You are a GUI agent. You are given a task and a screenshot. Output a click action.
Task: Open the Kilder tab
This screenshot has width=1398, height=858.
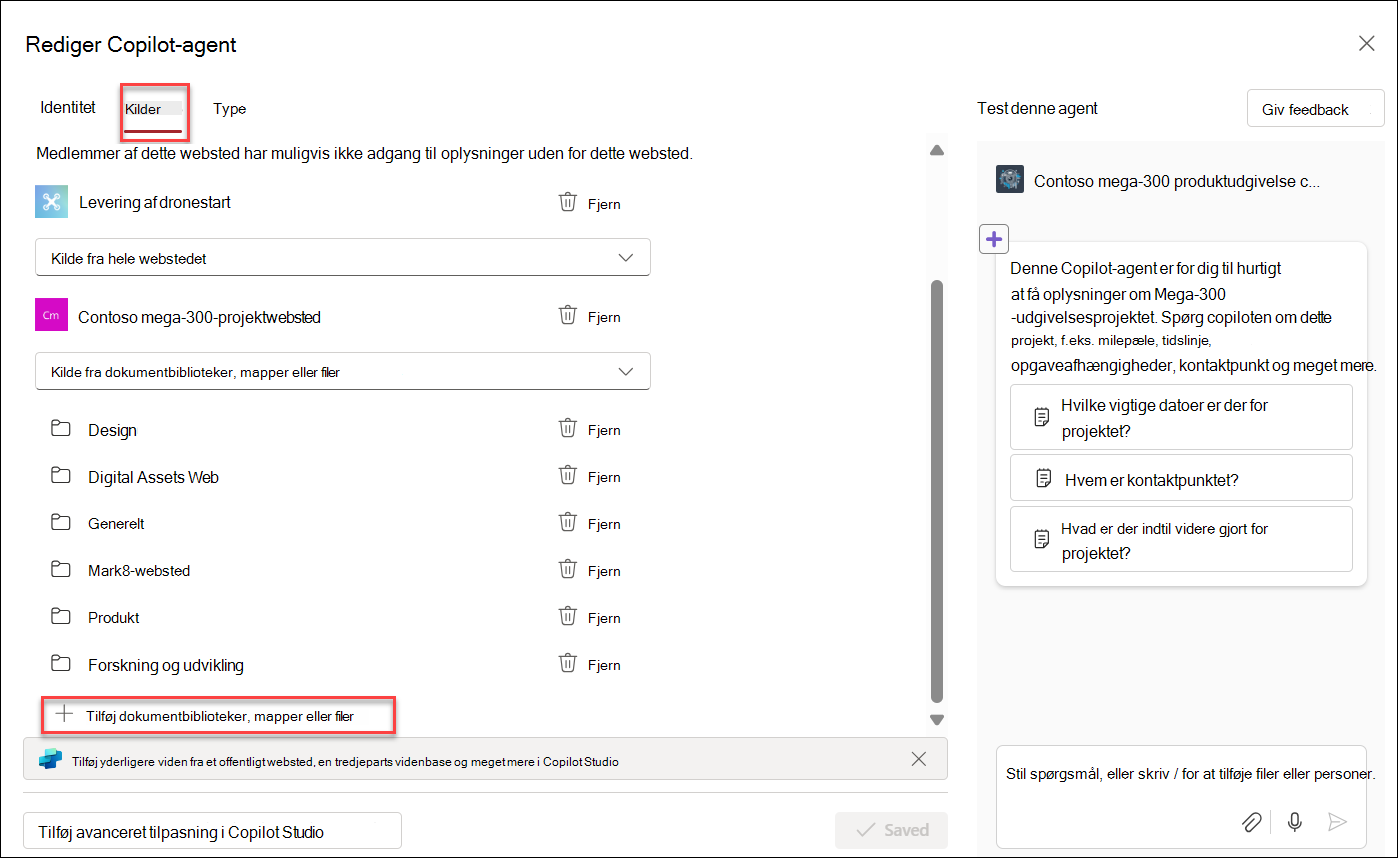(x=153, y=109)
